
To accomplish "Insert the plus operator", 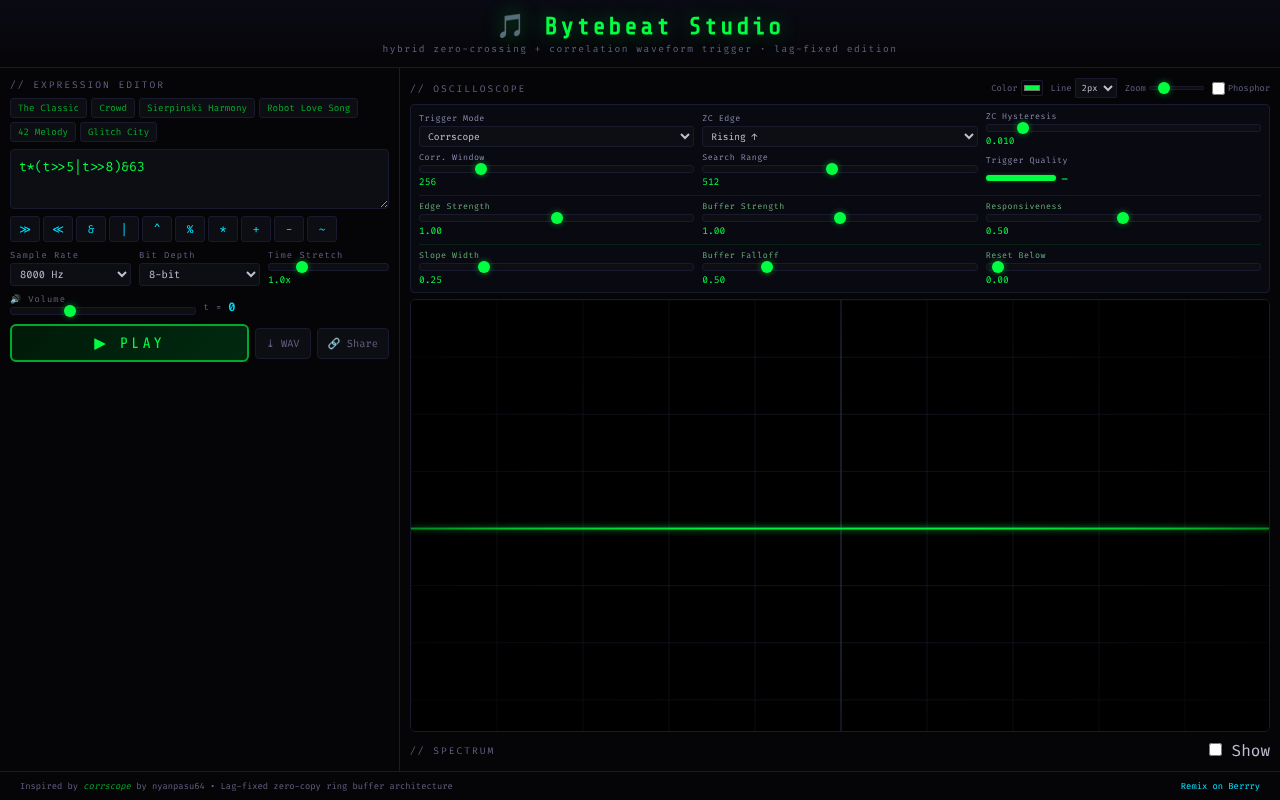I will [256, 229].
